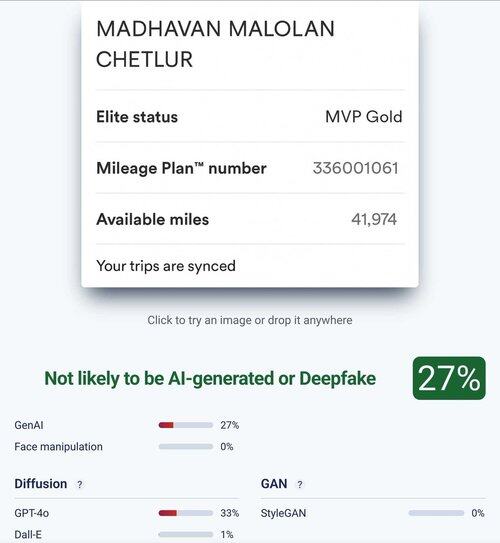500x543 pixels.
Task: Click the Face manipulation label
Action: pyautogui.click(x=59, y=447)
